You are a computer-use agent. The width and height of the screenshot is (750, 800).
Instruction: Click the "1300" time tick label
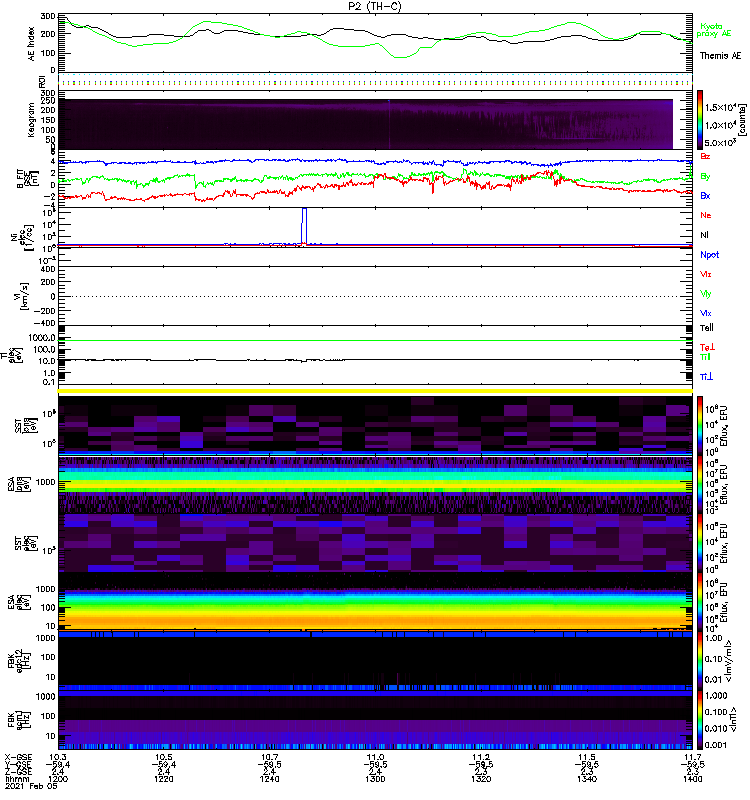[x=375, y=780]
